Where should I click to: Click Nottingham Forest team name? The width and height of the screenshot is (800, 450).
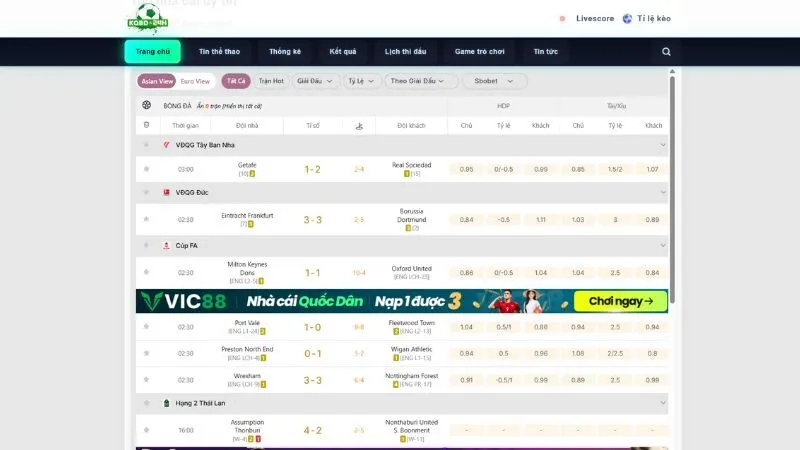[x=411, y=376]
